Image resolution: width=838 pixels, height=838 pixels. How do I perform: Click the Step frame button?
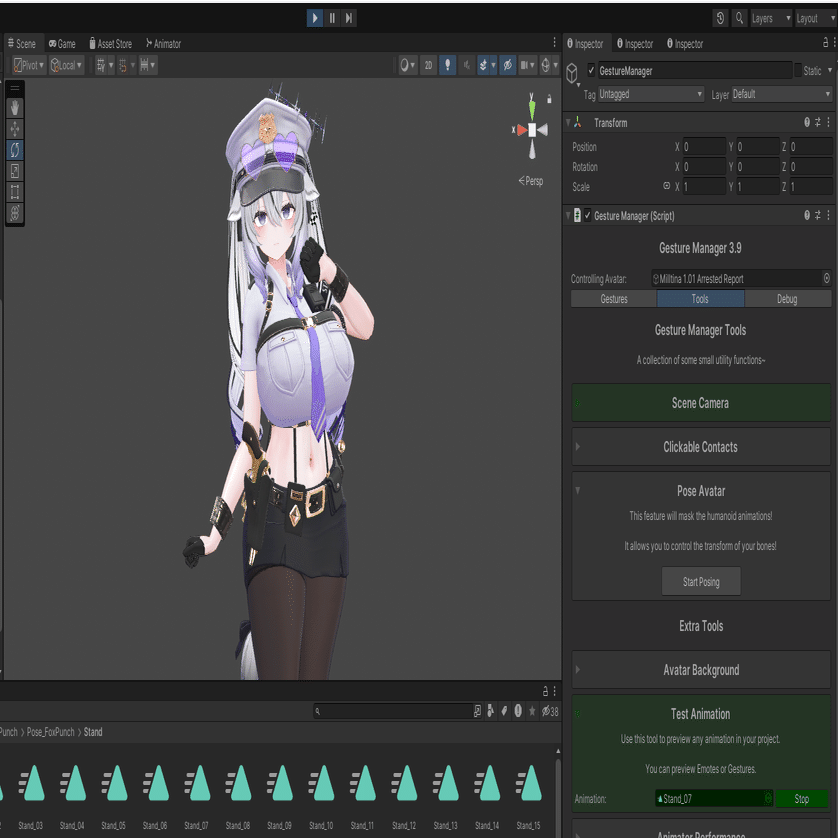[x=348, y=18]
